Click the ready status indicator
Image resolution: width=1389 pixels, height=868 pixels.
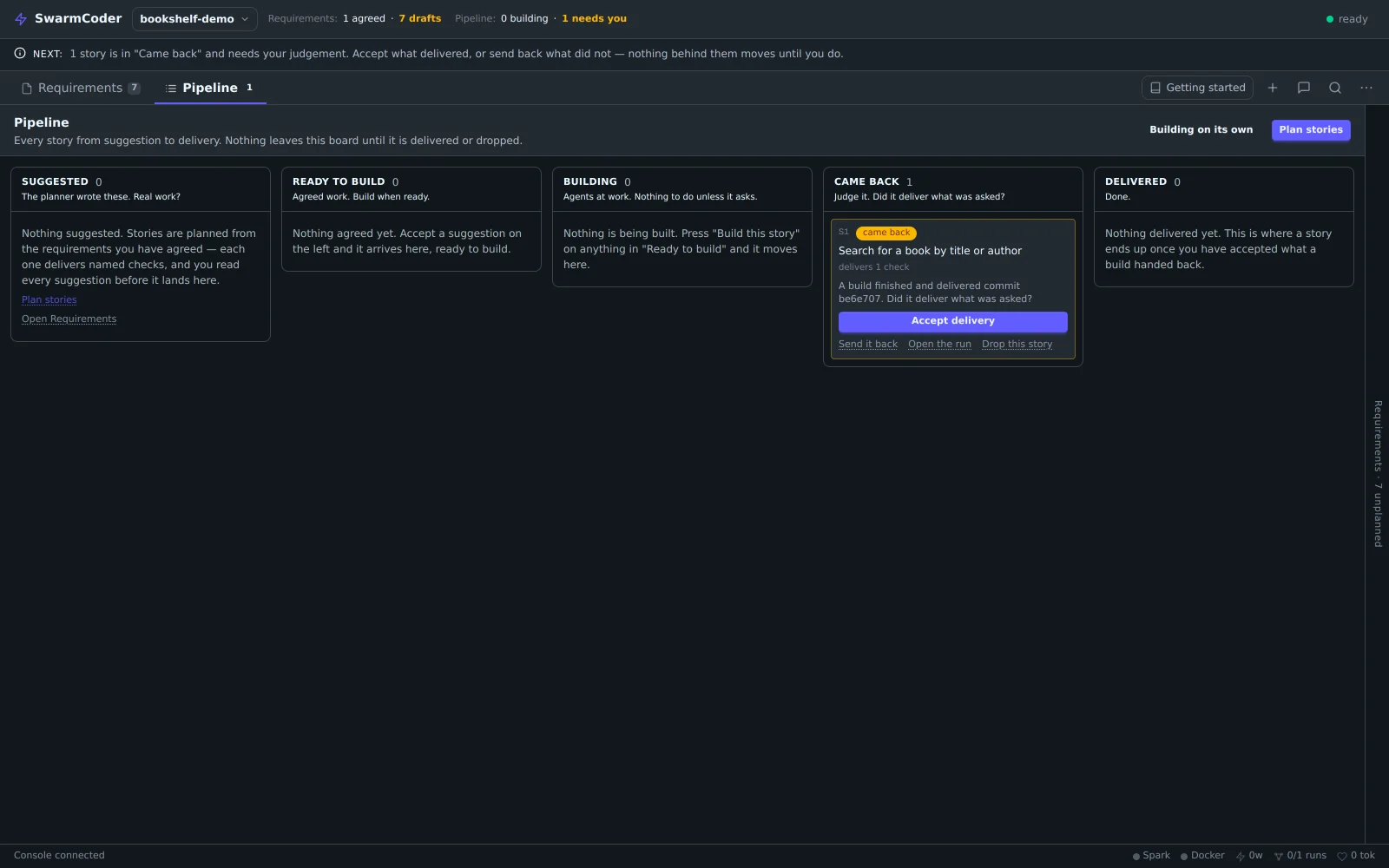tap(1347, 19)
